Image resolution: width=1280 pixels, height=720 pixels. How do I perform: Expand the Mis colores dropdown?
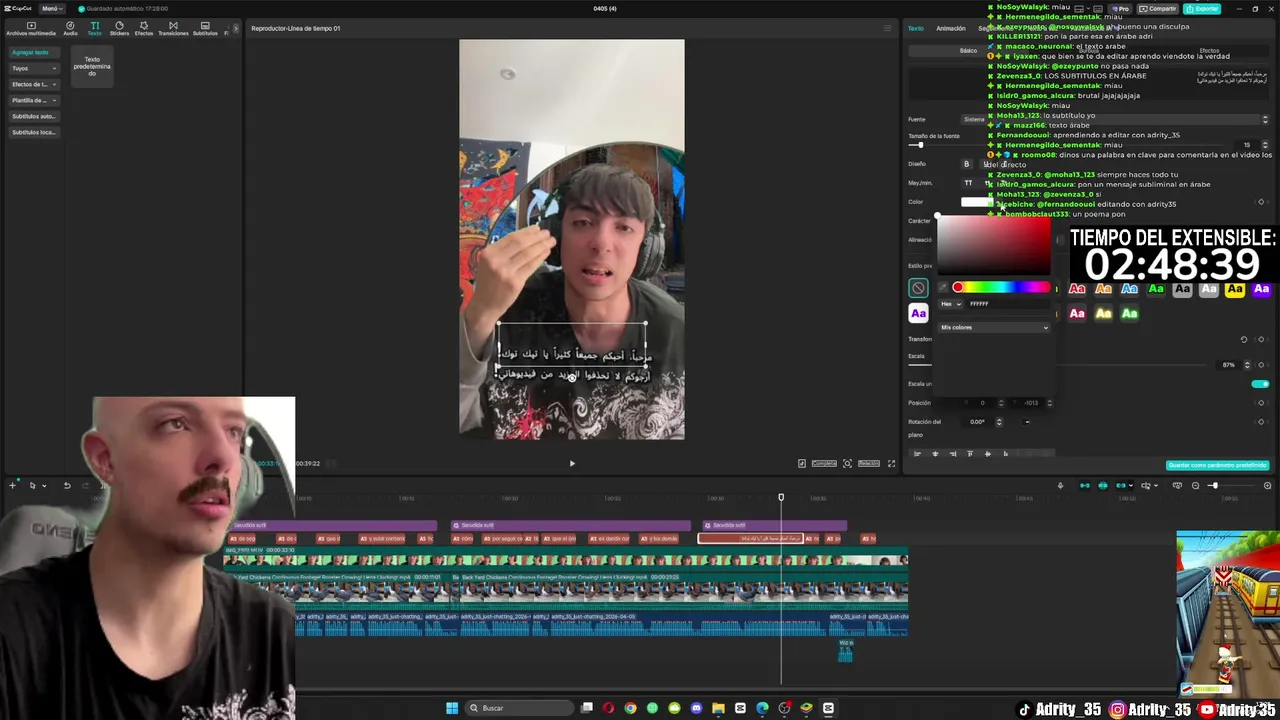[x=994, y=327]
